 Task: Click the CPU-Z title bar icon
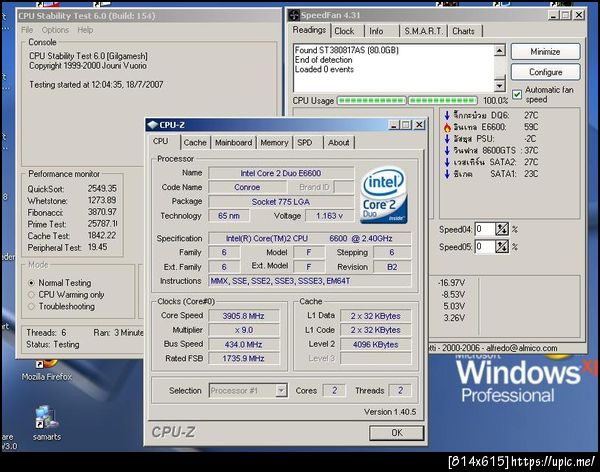point(153,125)
